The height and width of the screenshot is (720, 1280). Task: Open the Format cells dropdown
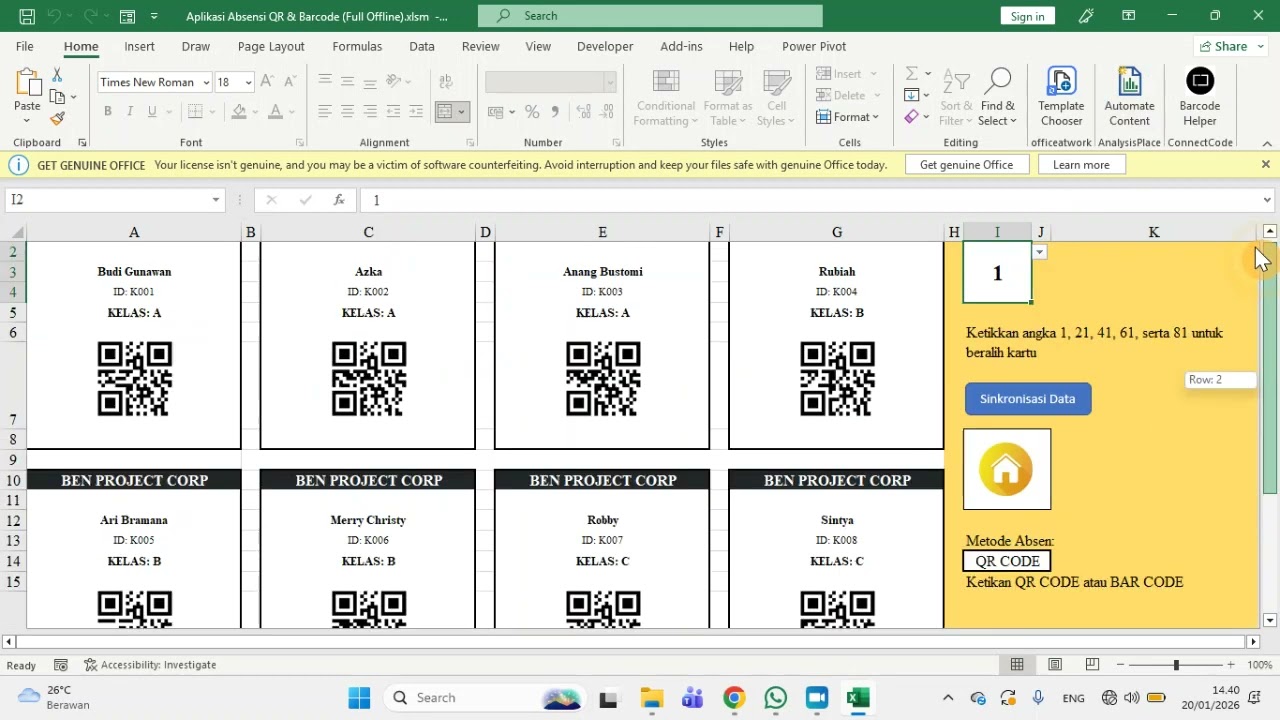(x=848, y=117)
